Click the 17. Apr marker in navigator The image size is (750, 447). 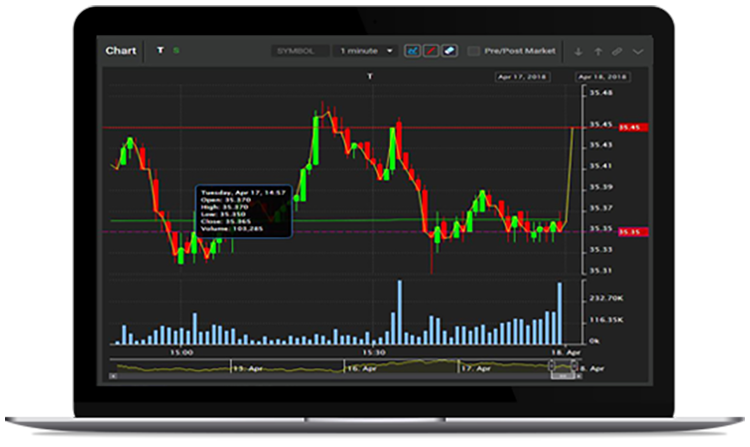coord(473,368)
